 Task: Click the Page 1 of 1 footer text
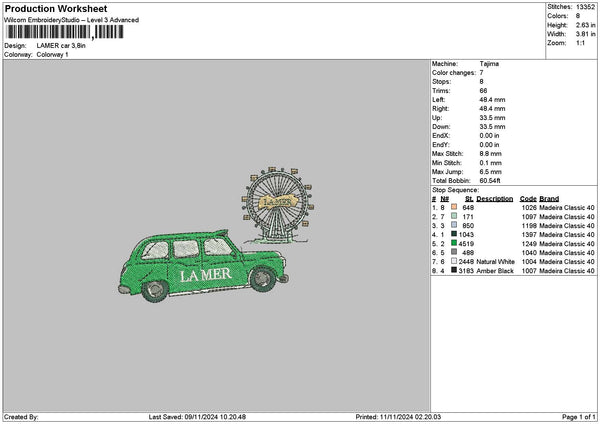coord(579,417)
